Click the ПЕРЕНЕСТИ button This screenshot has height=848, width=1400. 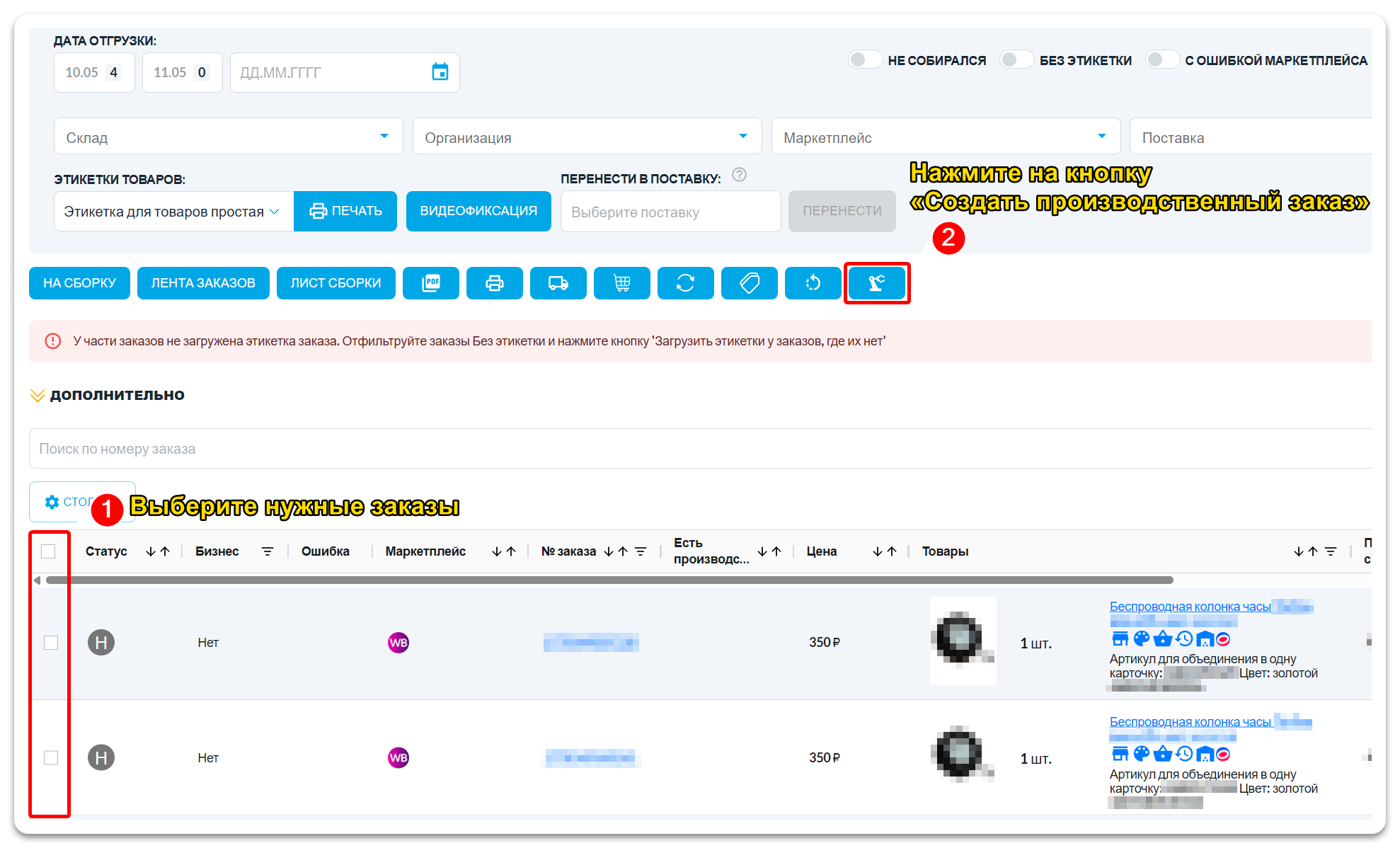842,211
